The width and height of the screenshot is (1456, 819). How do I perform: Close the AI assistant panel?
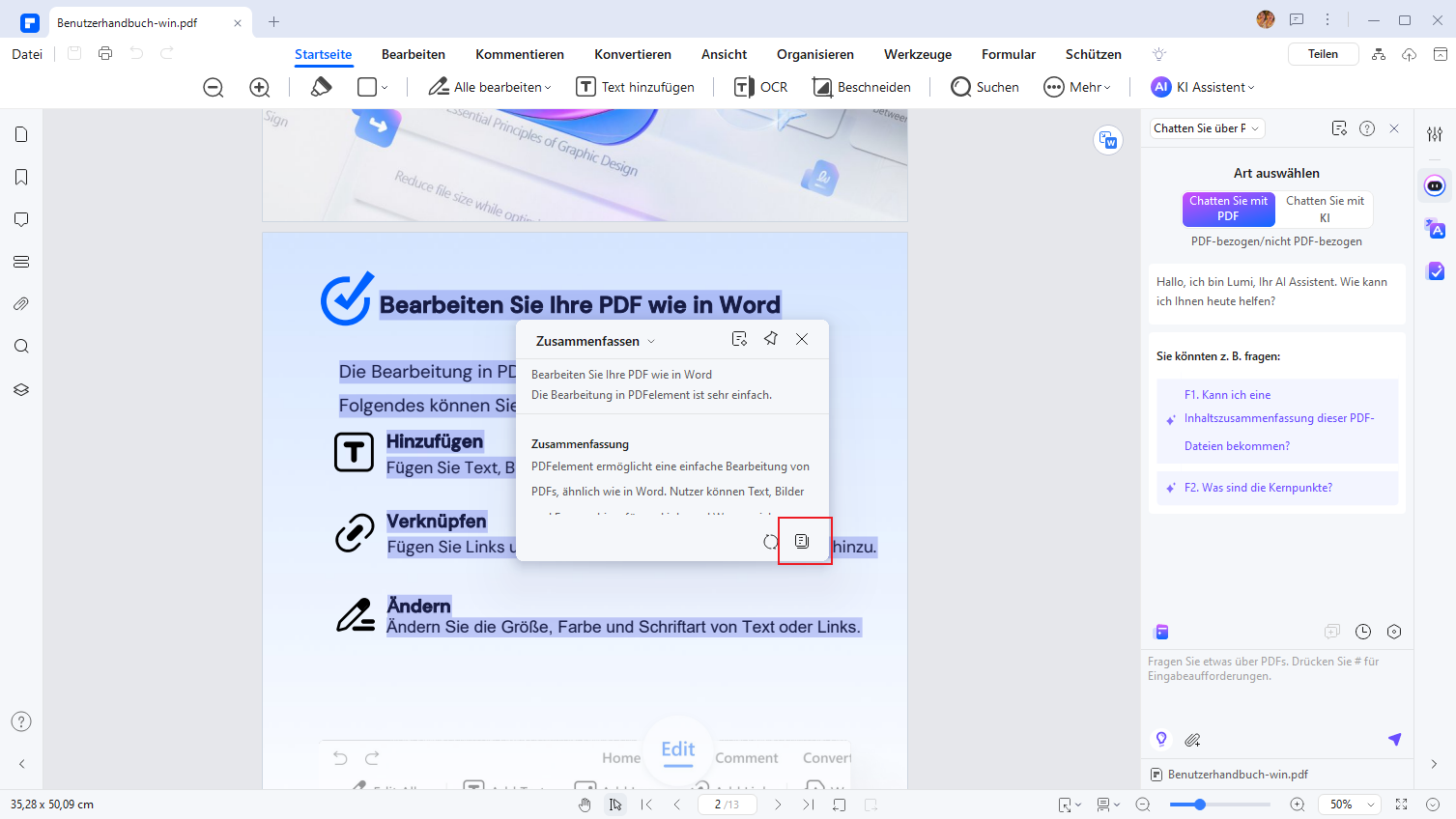click(x=1394, y=128)
